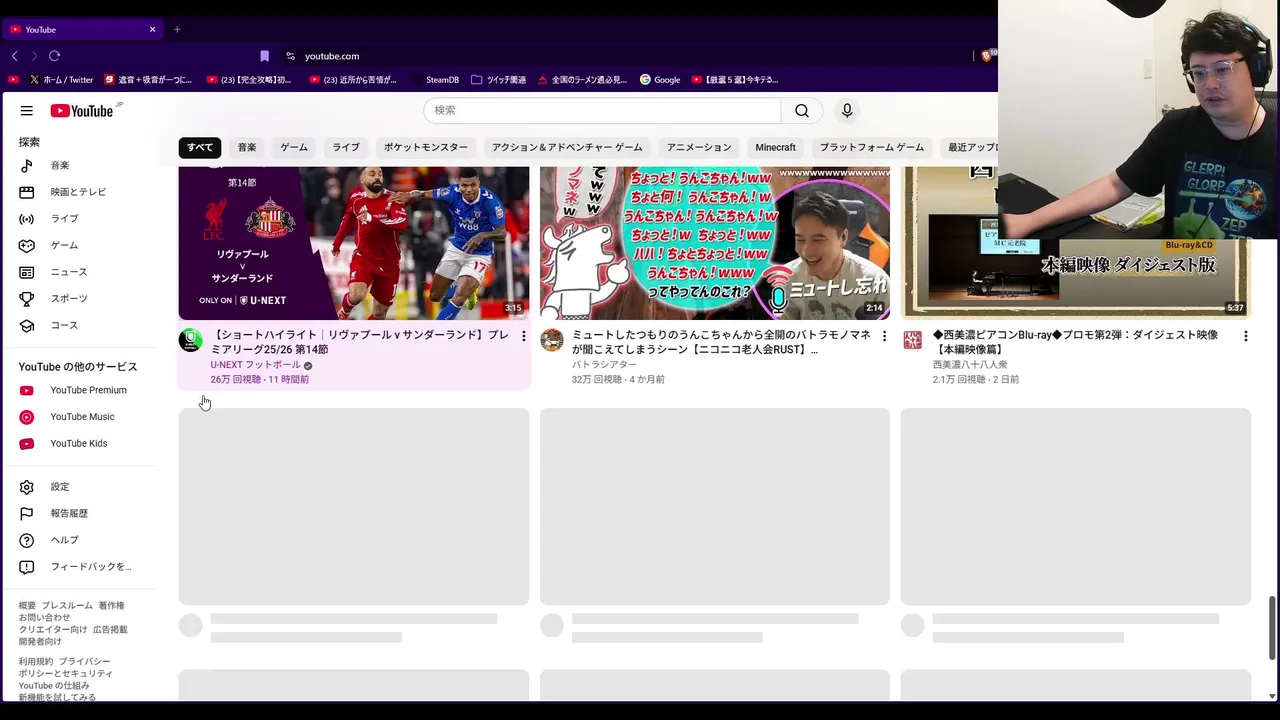Select プラットフォーム ゲーム filter chip
This screenshot has height=720, width=1280.
coord(872,147)
